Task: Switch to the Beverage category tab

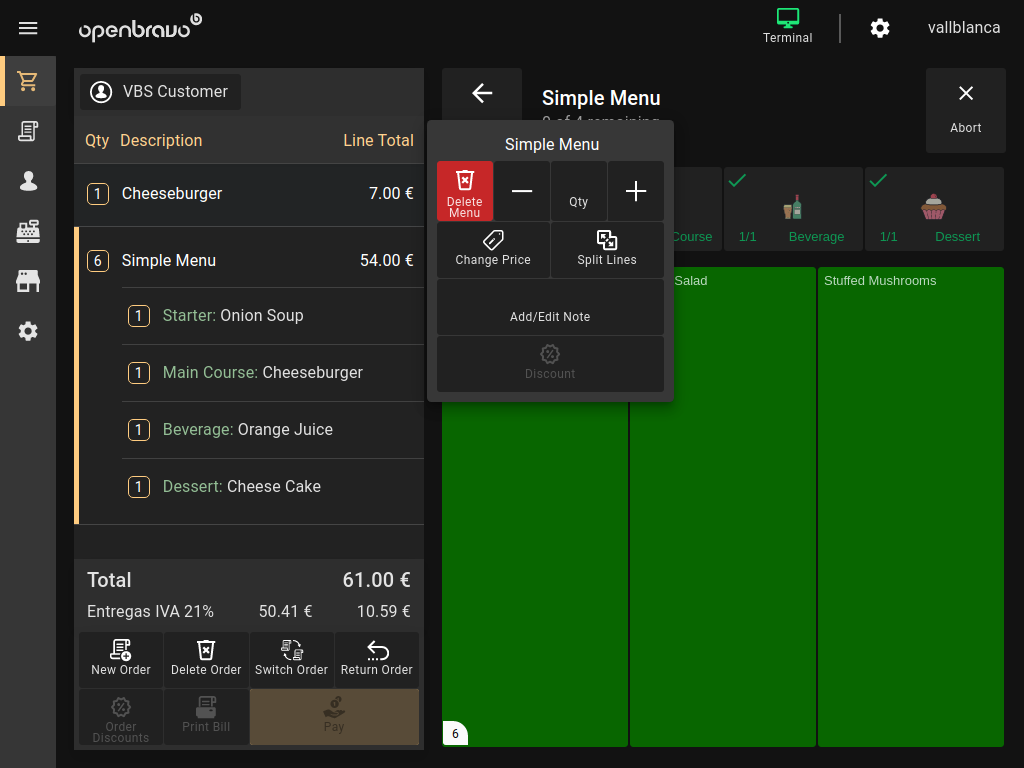Action: [x=793, y=208]
